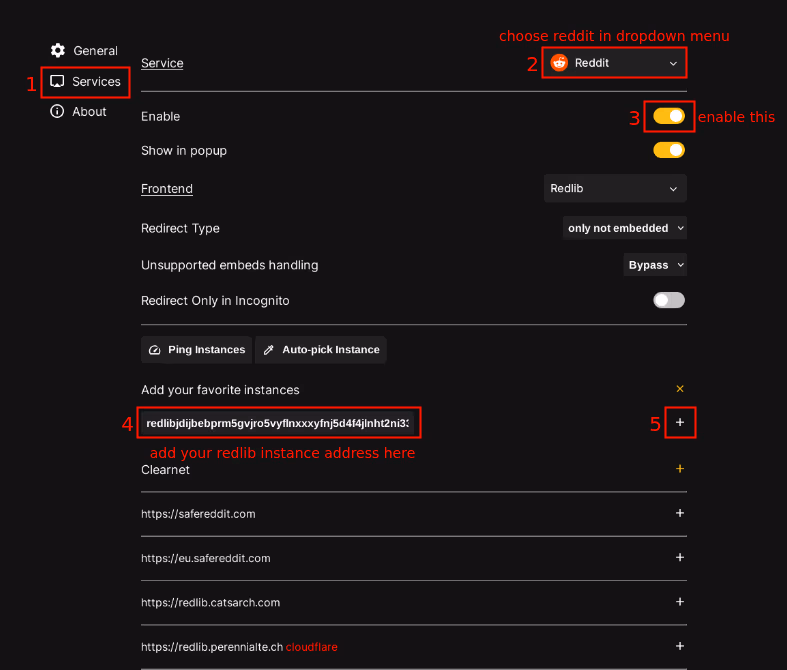Viewport: 787px width, 670px height.
Task: Toggle the Show in popup switch
Action: tap(669, 150)
